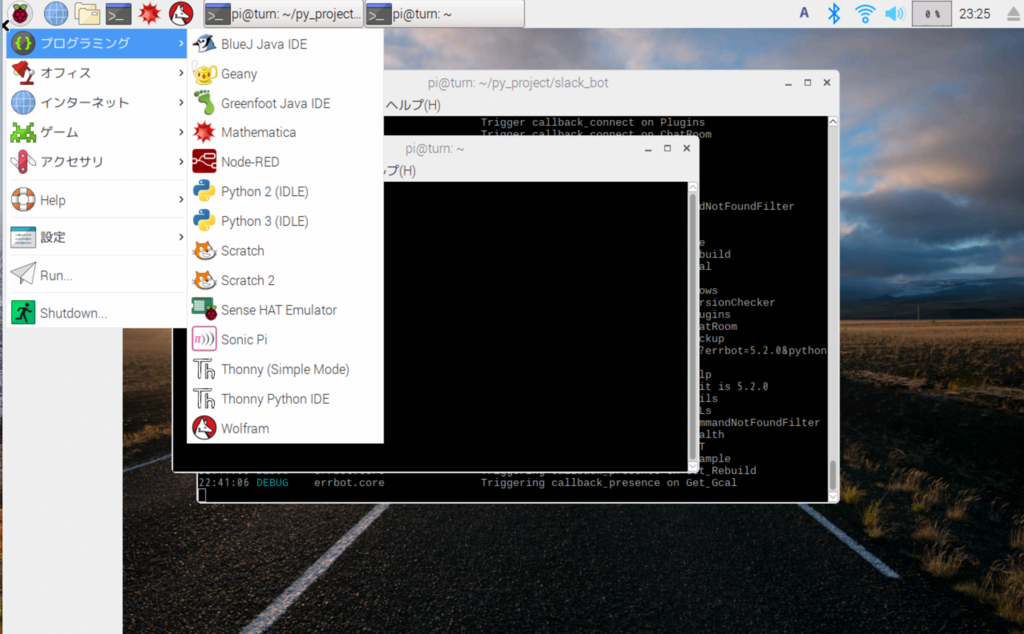
Task: Choose Run... from the main menu
Action: (97, 275)
